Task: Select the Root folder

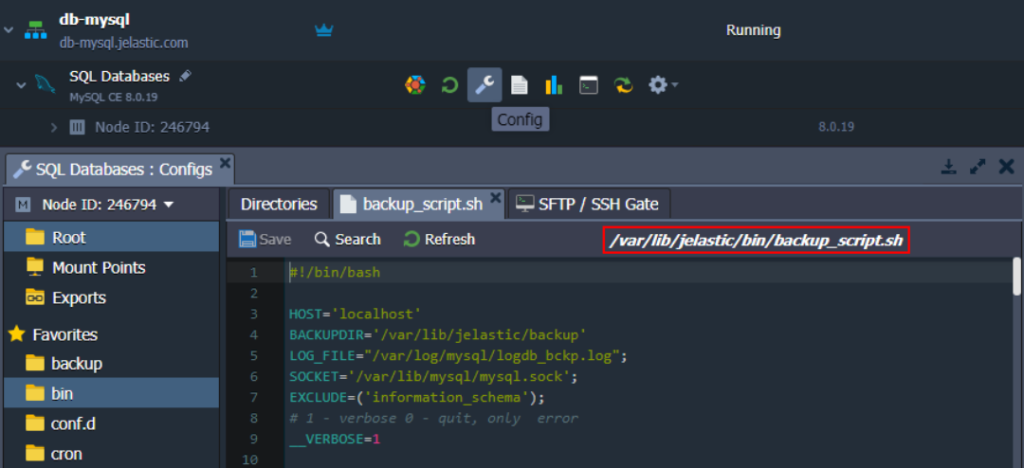Action: point(111,238)
